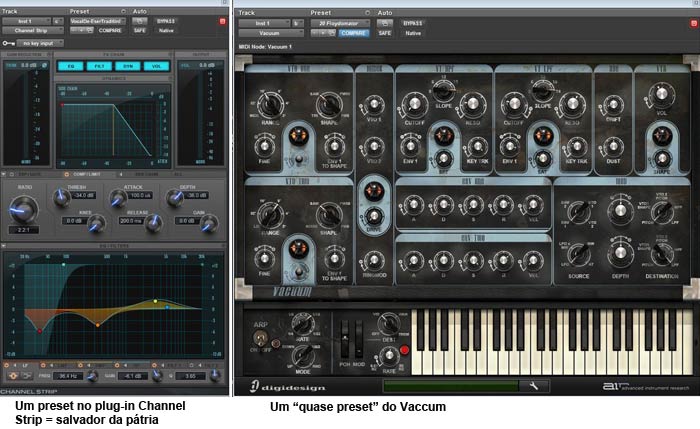700x429 pixels.
Task: Toggle BYPASS in the Channel Strip window
Action: coord(166,21)
